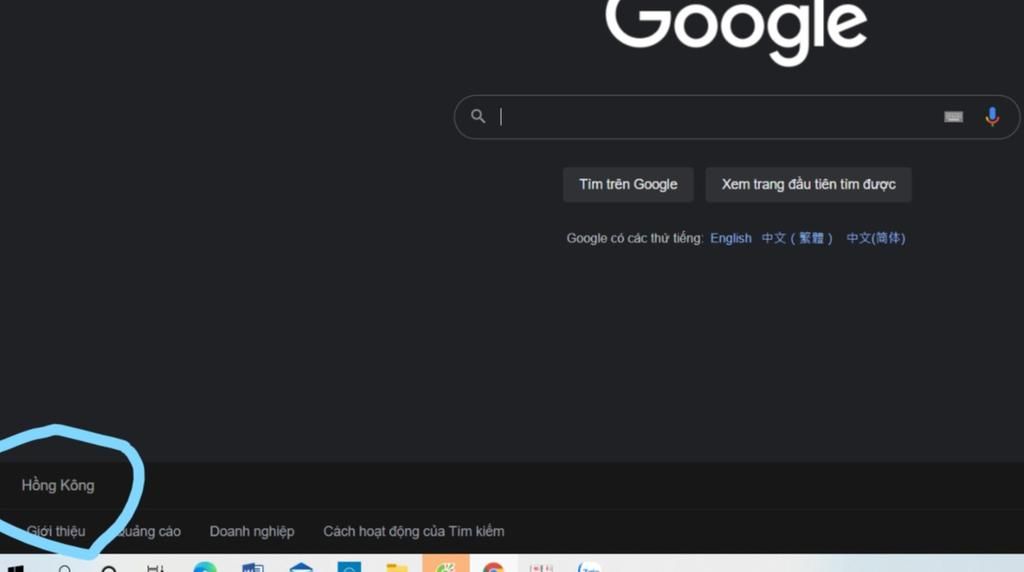
Task: Switch Google language to English
Action: 731,238
